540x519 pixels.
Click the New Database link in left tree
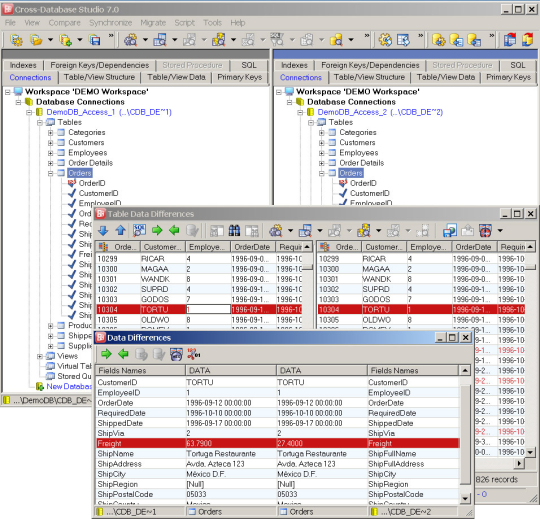(x=69, y=386)
